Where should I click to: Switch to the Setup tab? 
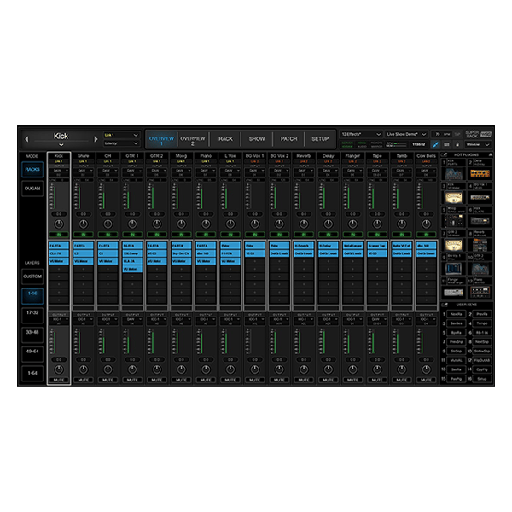tap(320, 139)
